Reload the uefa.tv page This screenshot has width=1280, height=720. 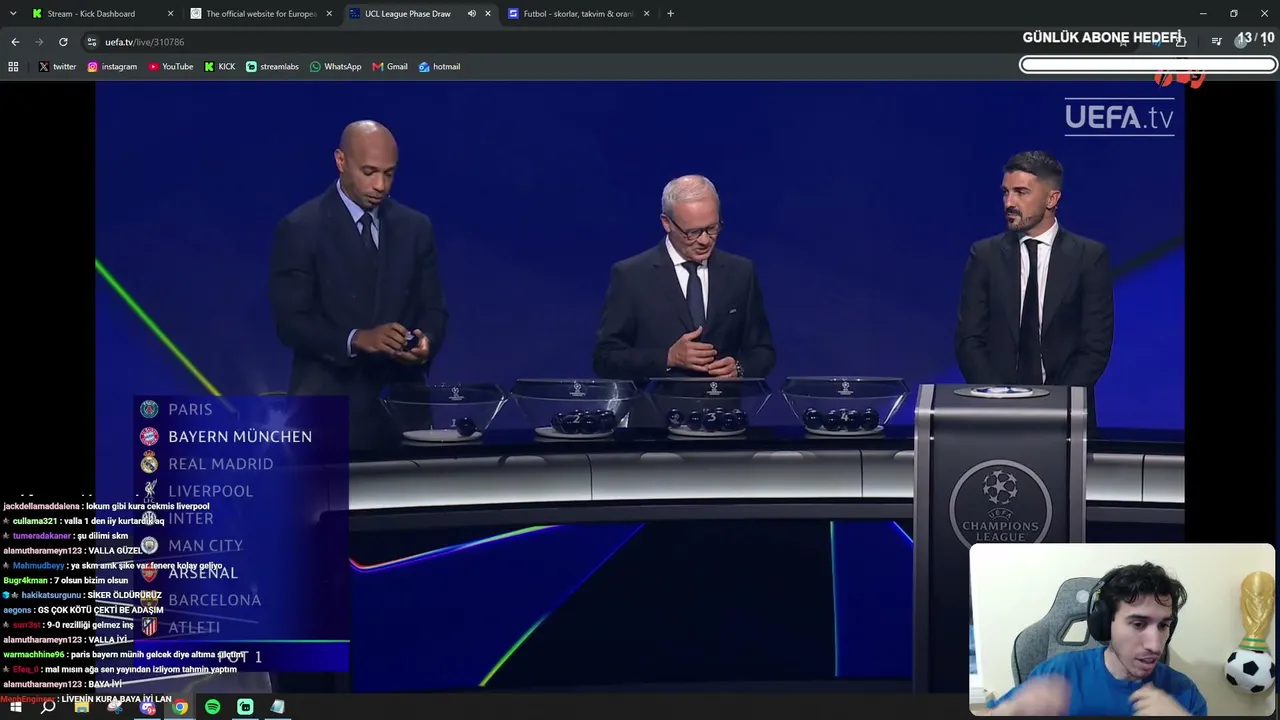[63, 42]
